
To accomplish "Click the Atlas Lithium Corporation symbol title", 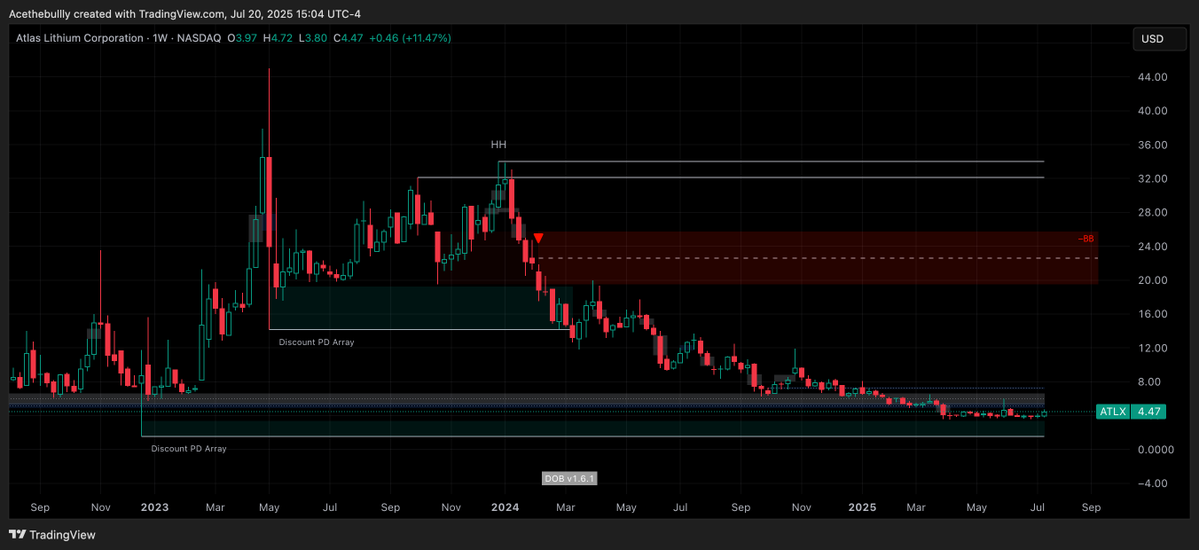I will [x=82, y=37].
